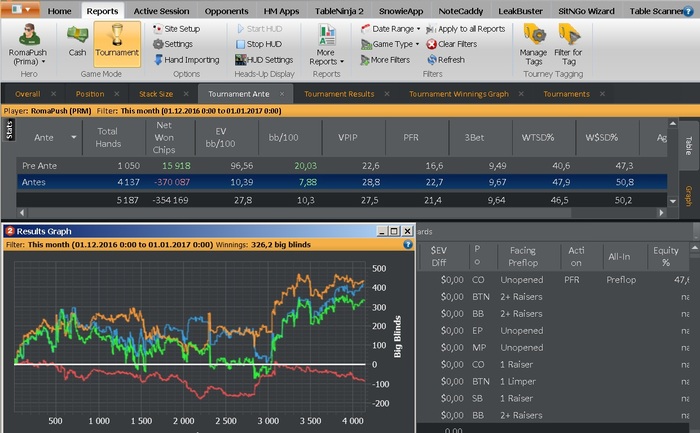Open the SitNGo Wizard tab

point(586,11)
